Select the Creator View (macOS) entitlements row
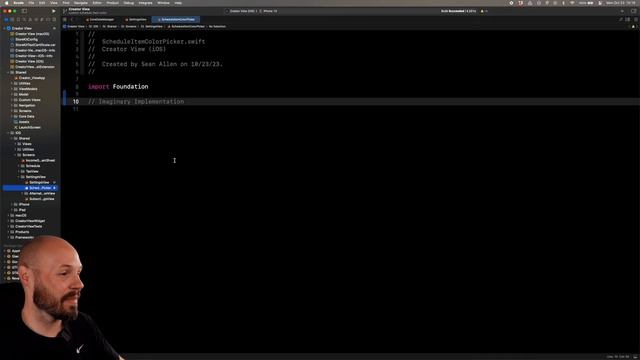This screenshot has height=360, width=640. 30,34
